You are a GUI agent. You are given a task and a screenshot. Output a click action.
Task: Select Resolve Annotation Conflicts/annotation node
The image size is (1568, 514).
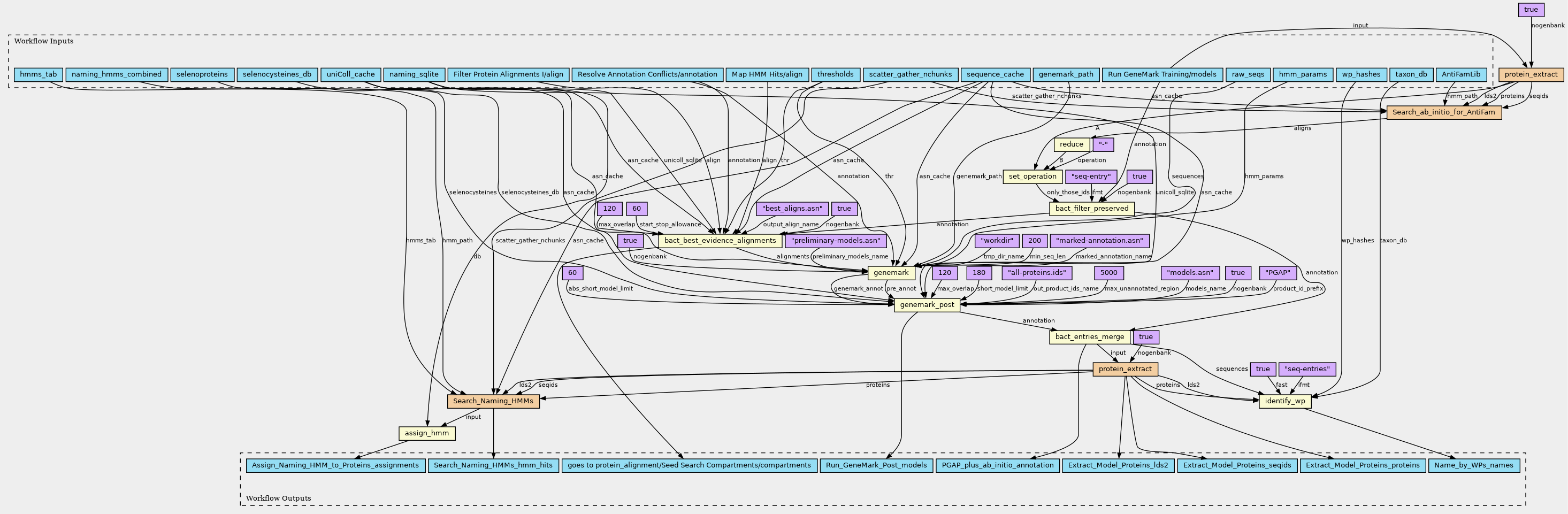click(x=647, y=75)
